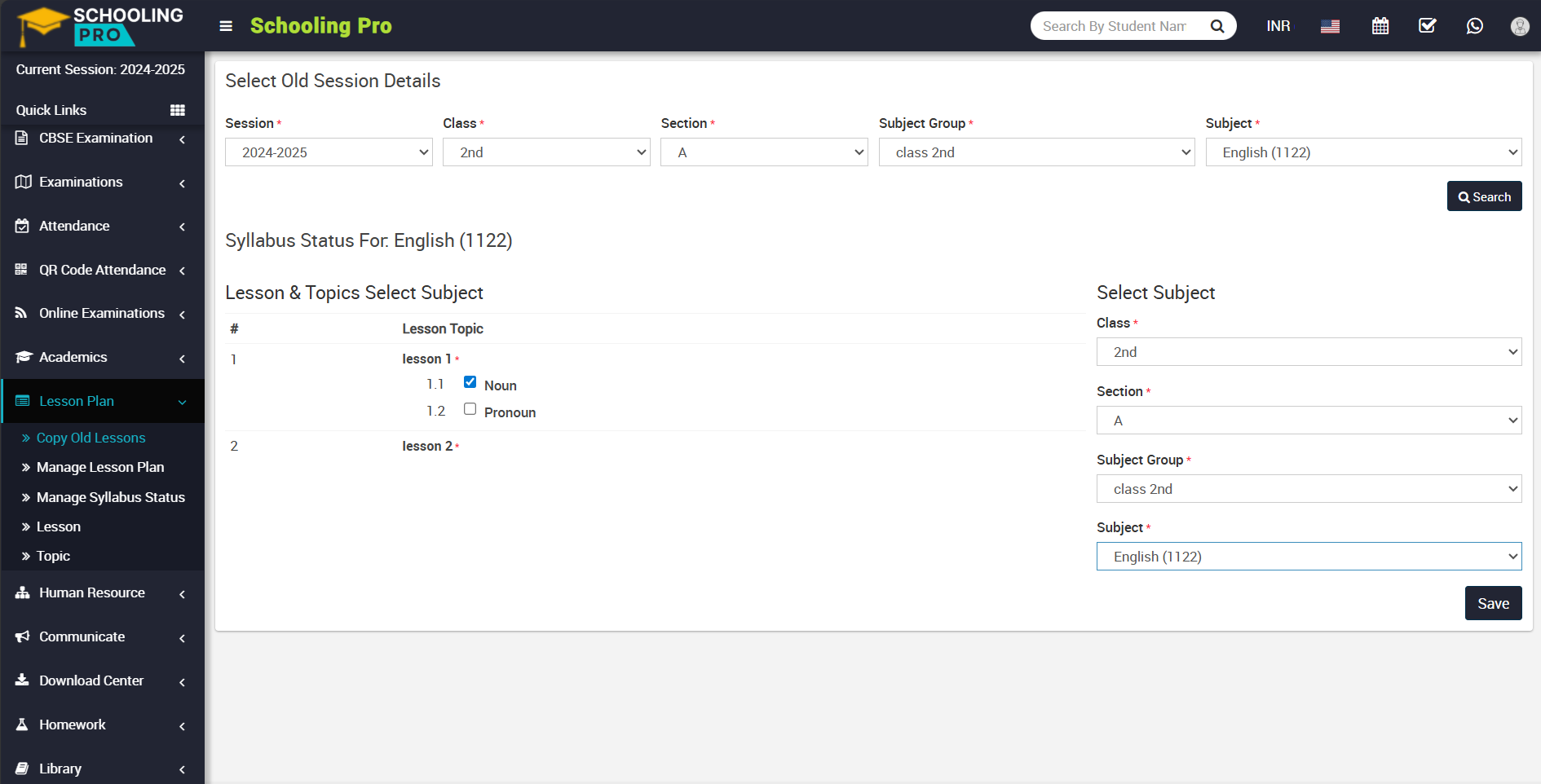Uncheck the Noun topic checkbox
The height and width of the screenshot is (784, 1541).
point(470,382)
